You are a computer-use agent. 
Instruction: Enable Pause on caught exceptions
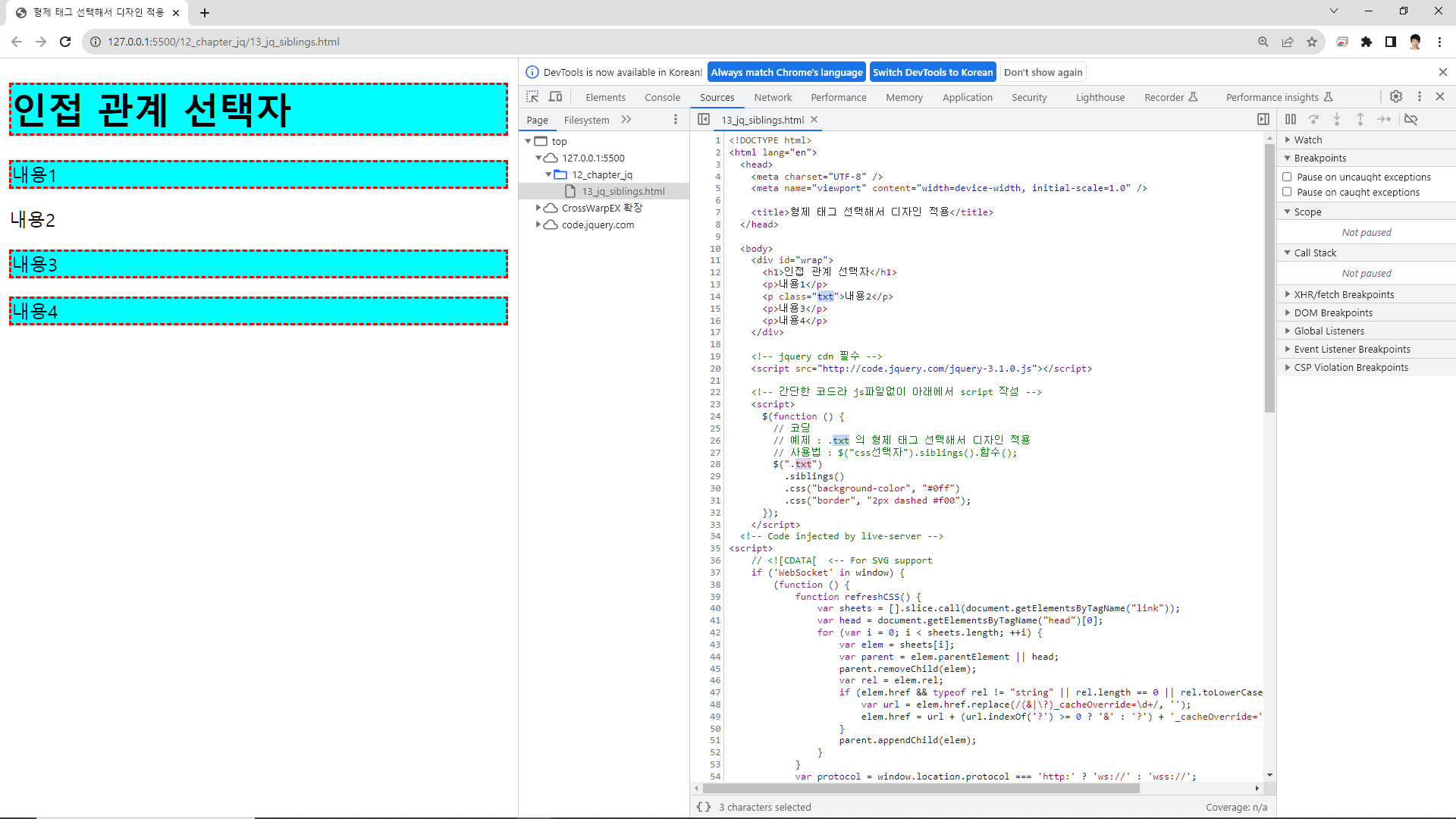tap(1287, 192)
